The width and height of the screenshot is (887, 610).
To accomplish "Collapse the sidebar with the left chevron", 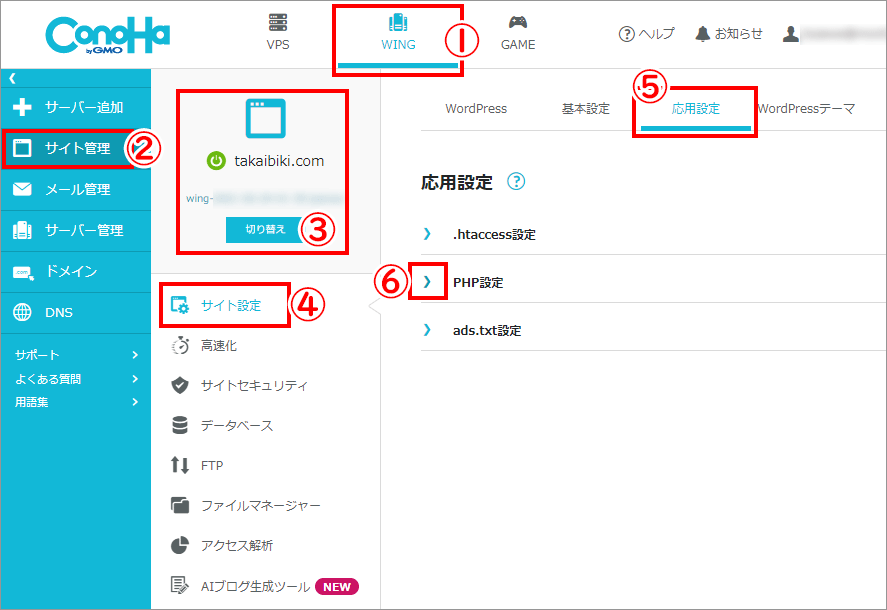I will tap(12, 78).
